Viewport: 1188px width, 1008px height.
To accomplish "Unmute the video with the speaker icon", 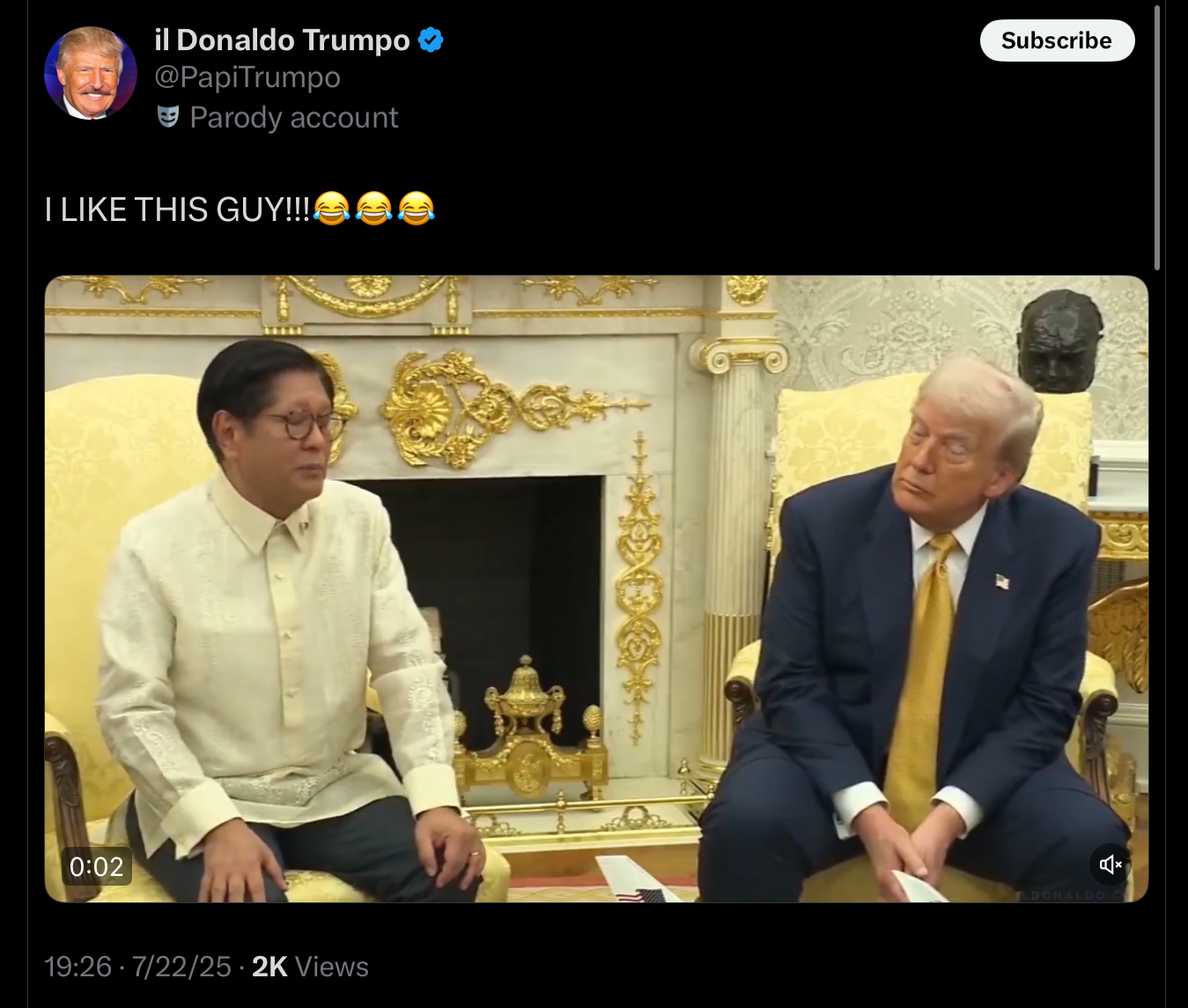I will click(1111, 865).
